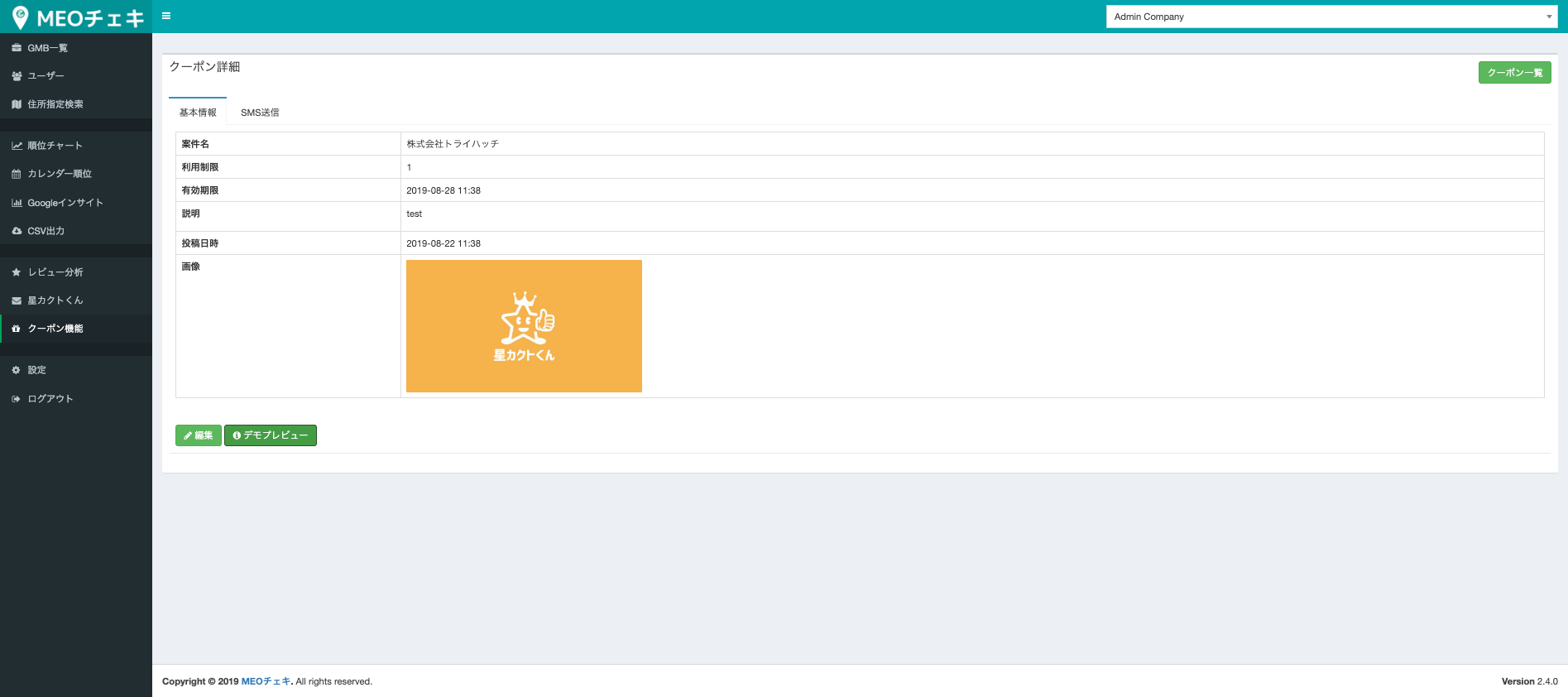This screenshot has height=697, width=1568.
Task: Open 星カクトくん in the sidebar
Action: coord(76,300)
